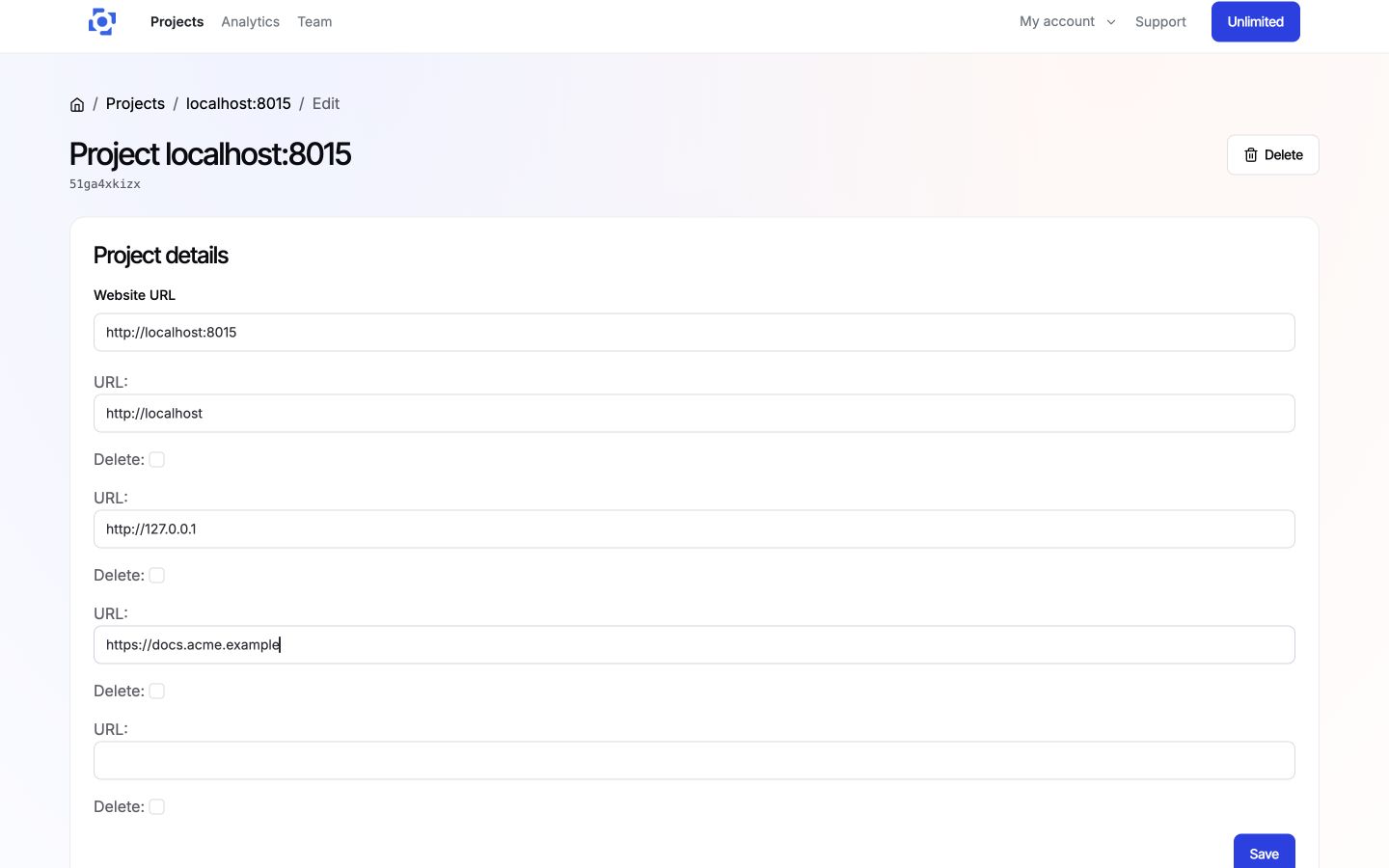This screenshot has height=868, width=1389.
Task: Check Delete box for http://127.0.0.1 URL
Action: [157, 575]
